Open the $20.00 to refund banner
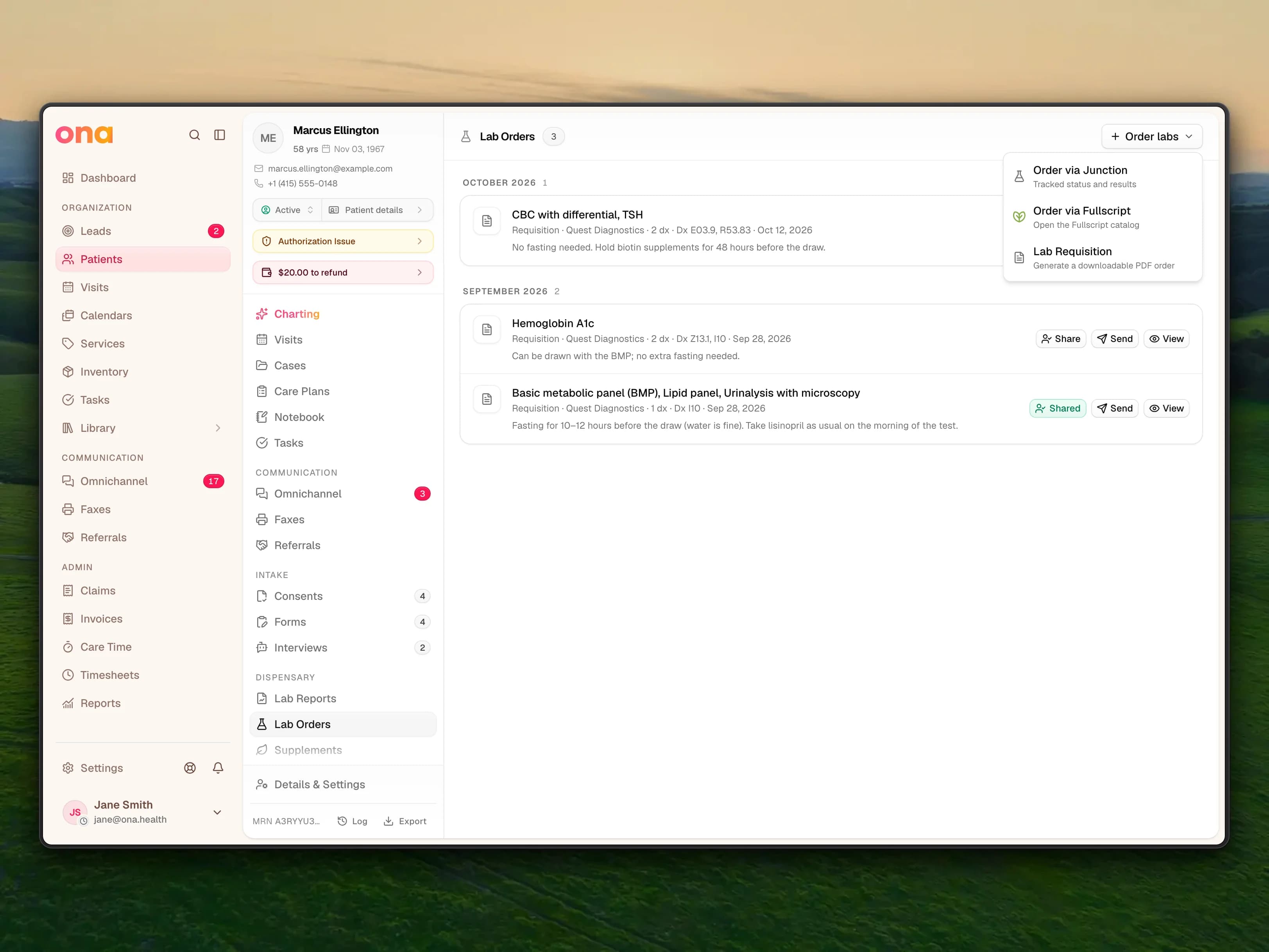This screenshot has width=1269, height=952. click(x=343, y=272)
